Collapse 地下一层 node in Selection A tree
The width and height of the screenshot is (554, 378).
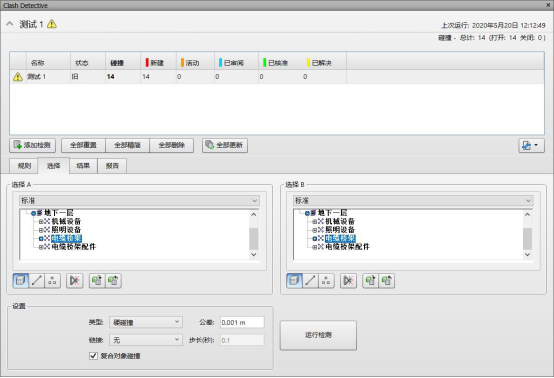tap(34, 213)
